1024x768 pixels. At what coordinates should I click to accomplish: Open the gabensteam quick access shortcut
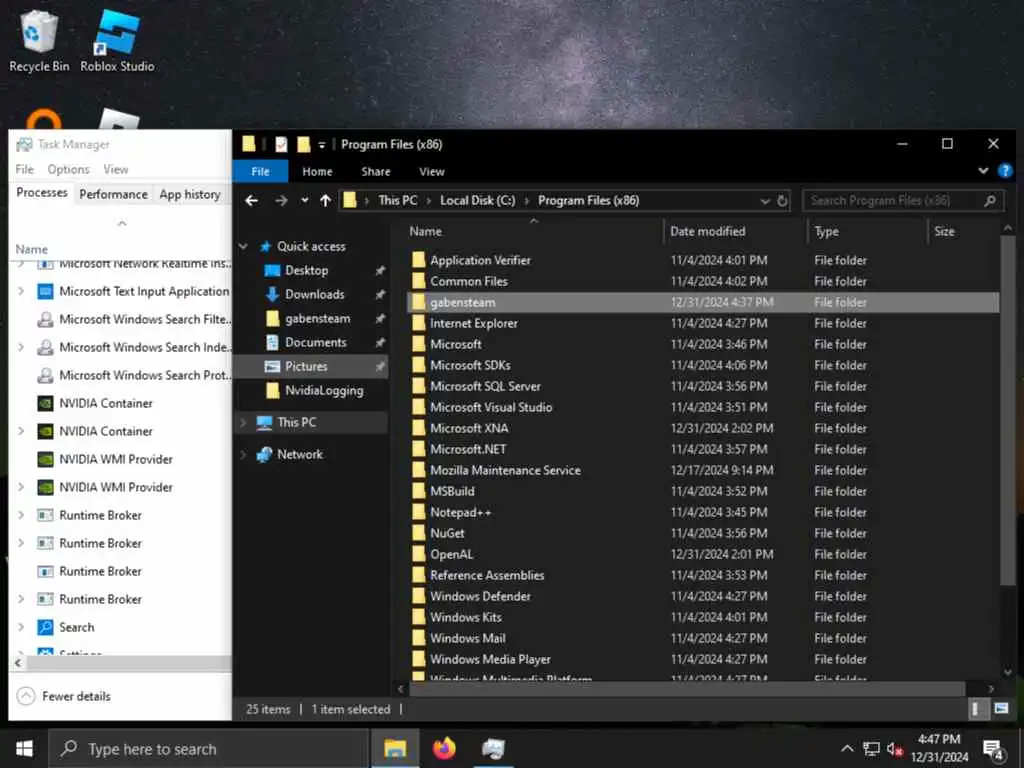(x=317, y=319)
